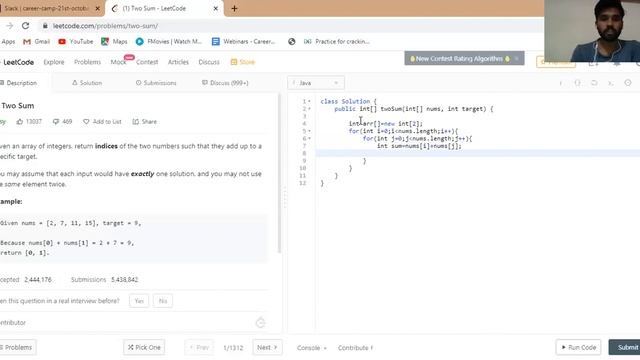Collapse code fold arrow on line 1
Image resolution: width=640 pixels, height=360 pixels.
pyautogui.click(x=309, y=101)
